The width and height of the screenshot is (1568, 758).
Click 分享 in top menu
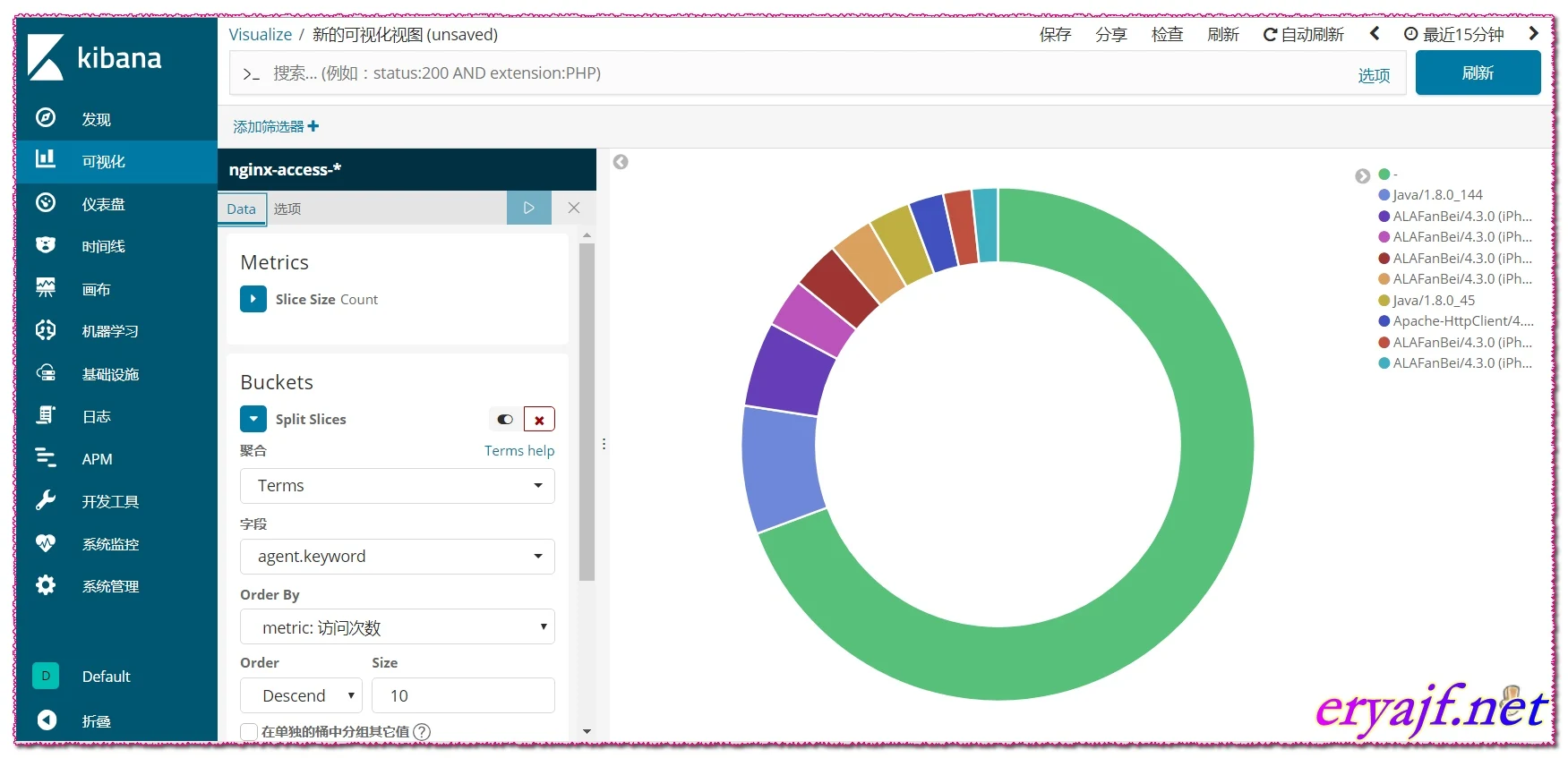pos(1111,34)
